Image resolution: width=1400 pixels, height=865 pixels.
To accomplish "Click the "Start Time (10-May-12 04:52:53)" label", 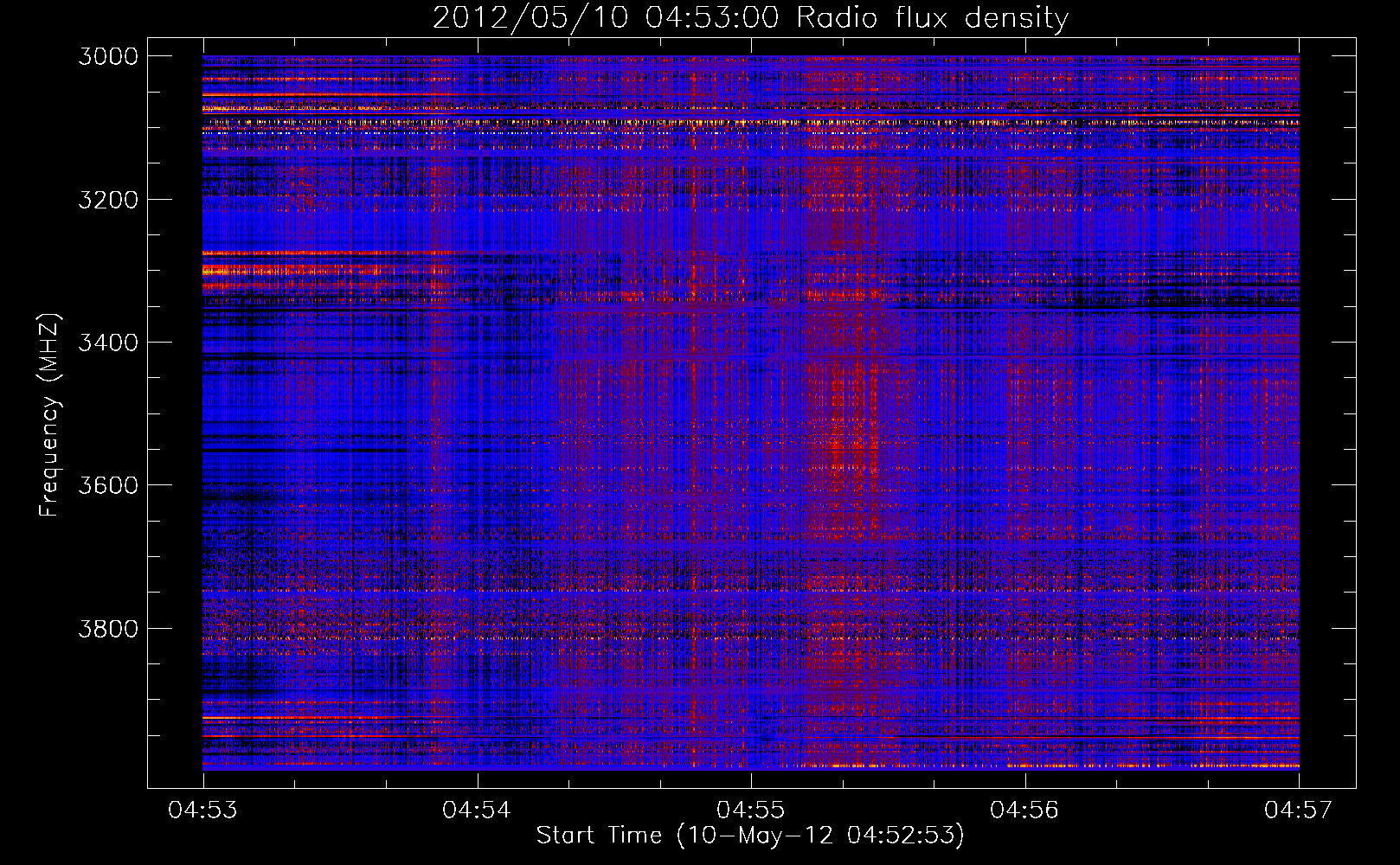I will [750, 836].
